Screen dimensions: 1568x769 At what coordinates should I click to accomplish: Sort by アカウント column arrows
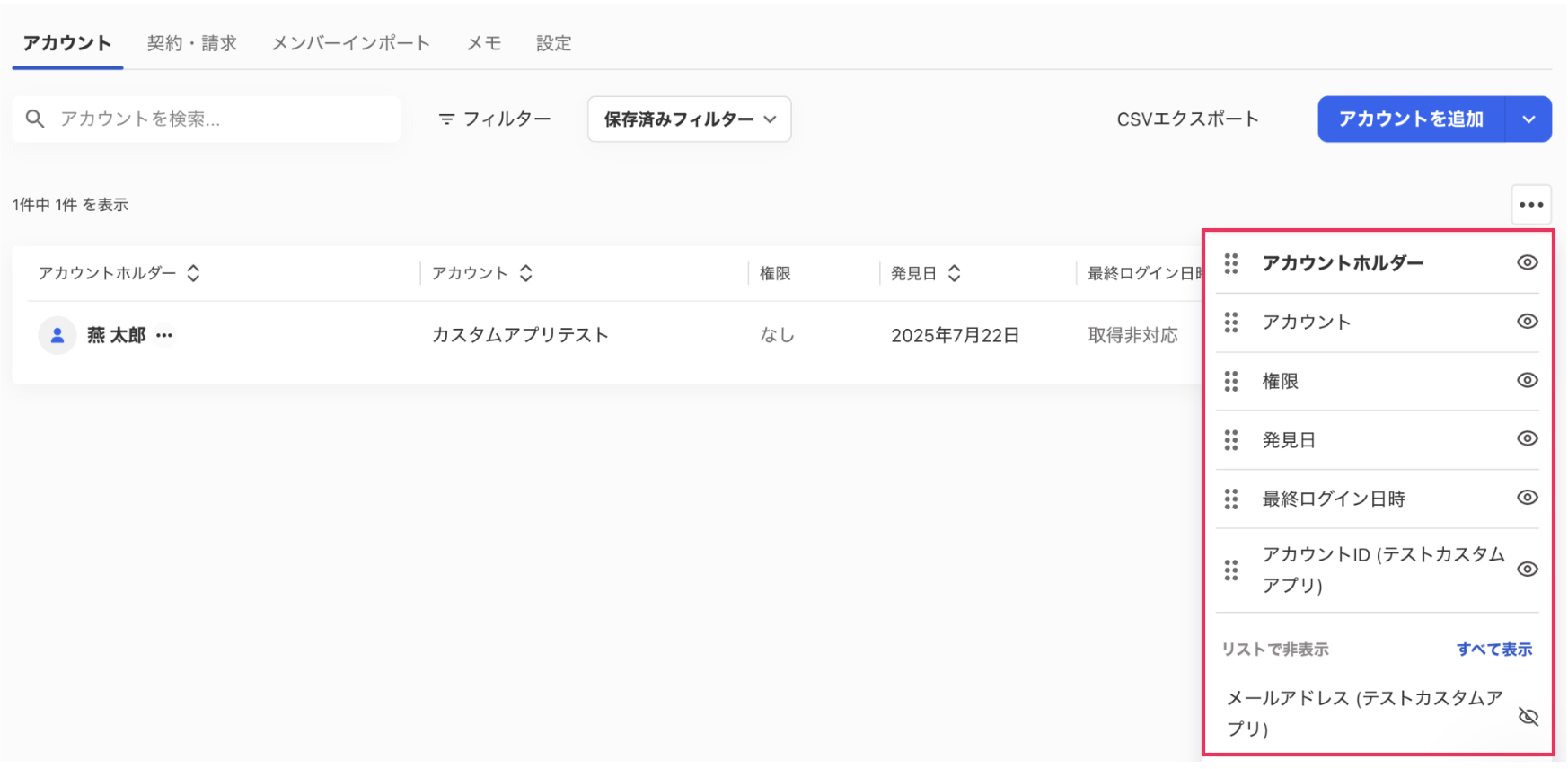(526, 273)
